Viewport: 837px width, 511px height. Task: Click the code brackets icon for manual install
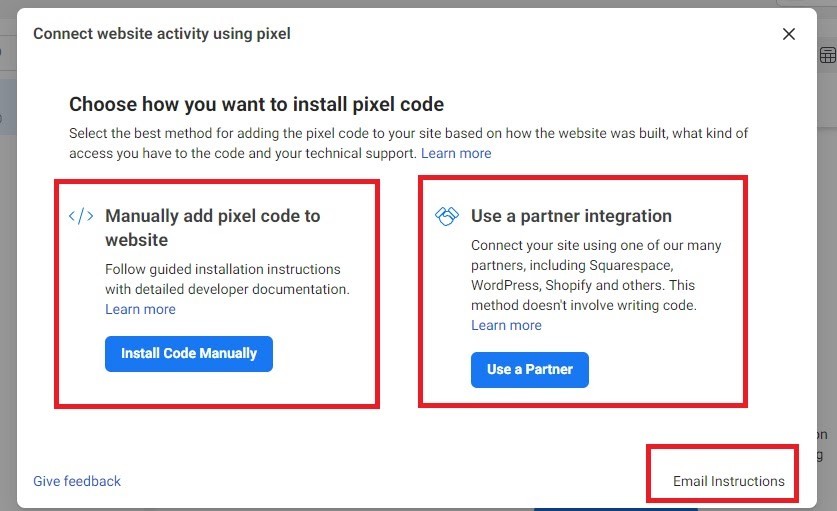81,216
